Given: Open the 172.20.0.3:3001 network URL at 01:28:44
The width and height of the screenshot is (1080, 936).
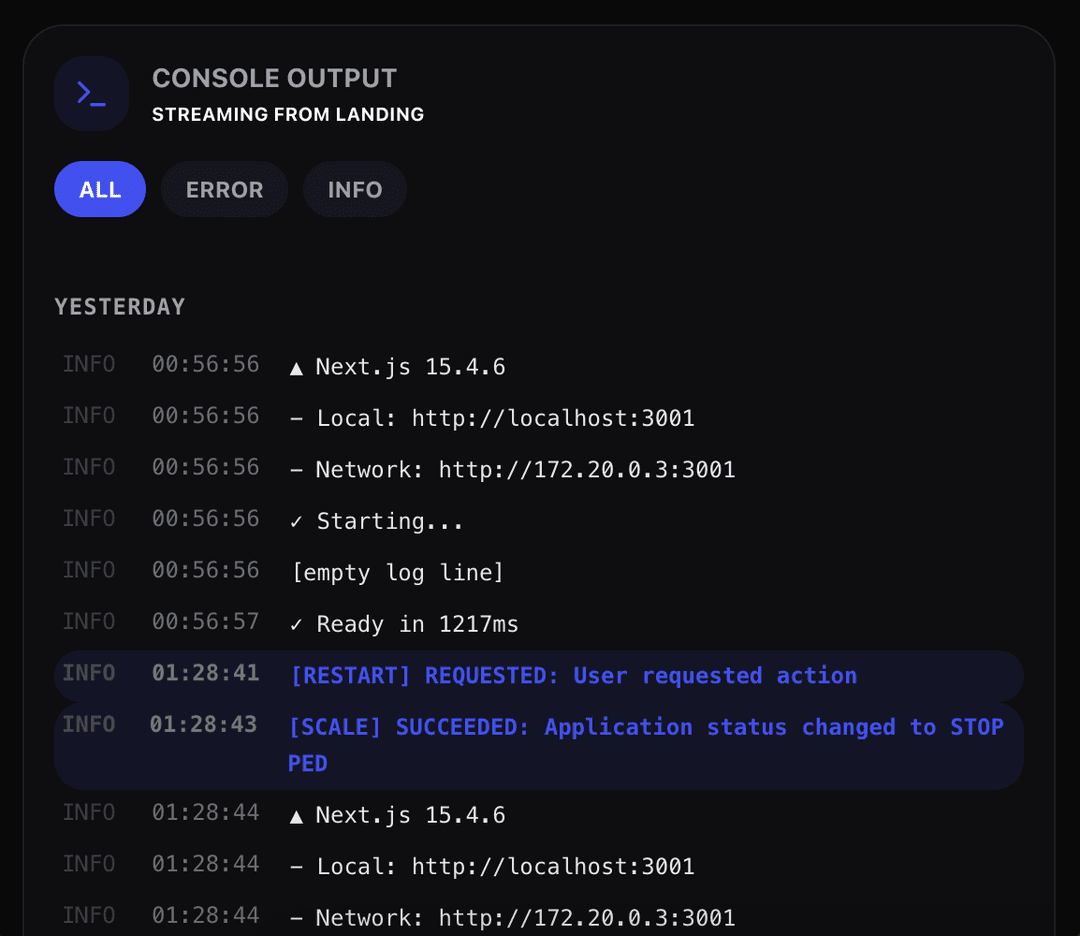Looking at the screenshot, I should [x=587, y=917].
